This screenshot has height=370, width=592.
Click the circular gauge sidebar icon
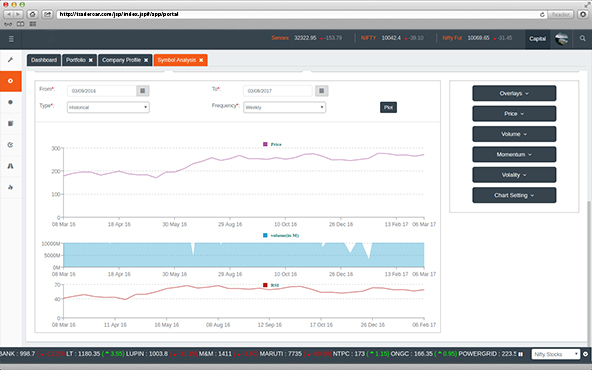click(11, 145)
